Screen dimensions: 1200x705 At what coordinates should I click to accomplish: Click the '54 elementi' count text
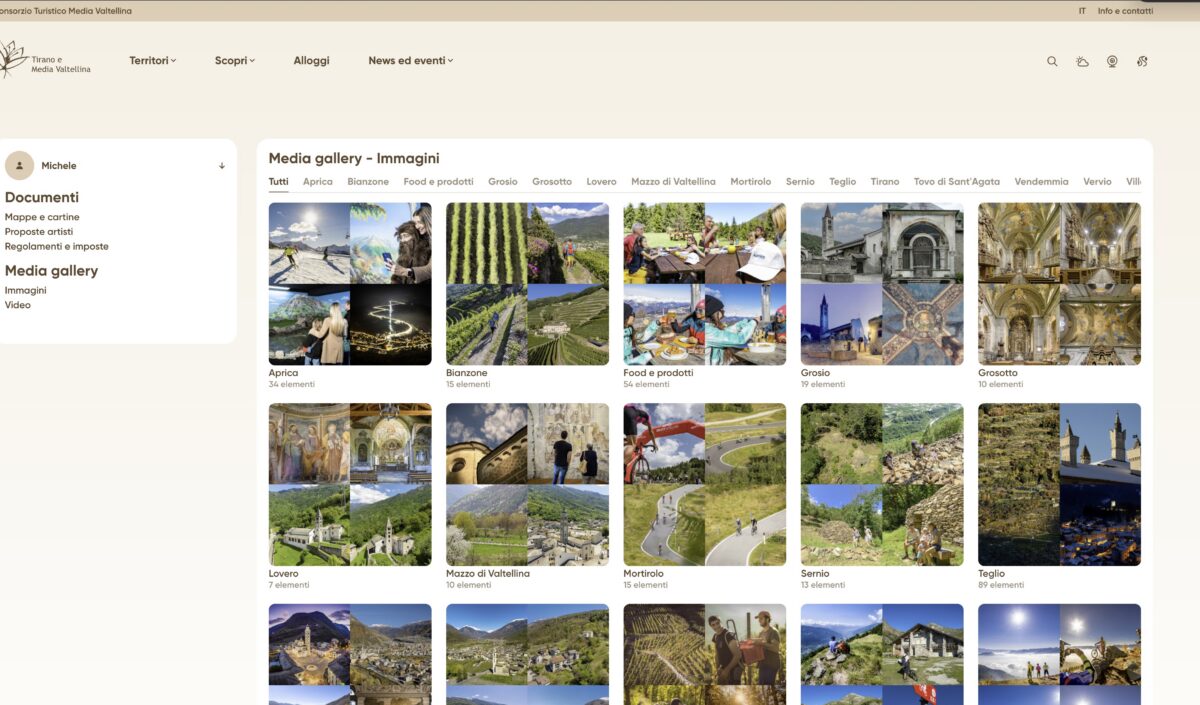(646, 384)
